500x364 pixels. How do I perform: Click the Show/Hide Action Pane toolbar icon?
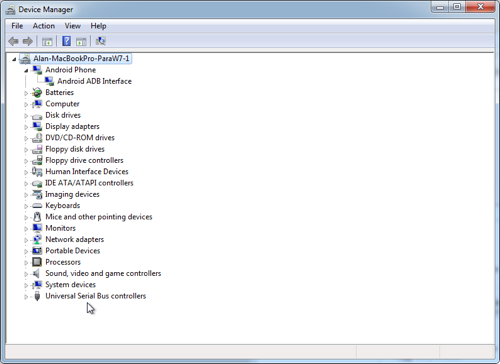[81, 42]
